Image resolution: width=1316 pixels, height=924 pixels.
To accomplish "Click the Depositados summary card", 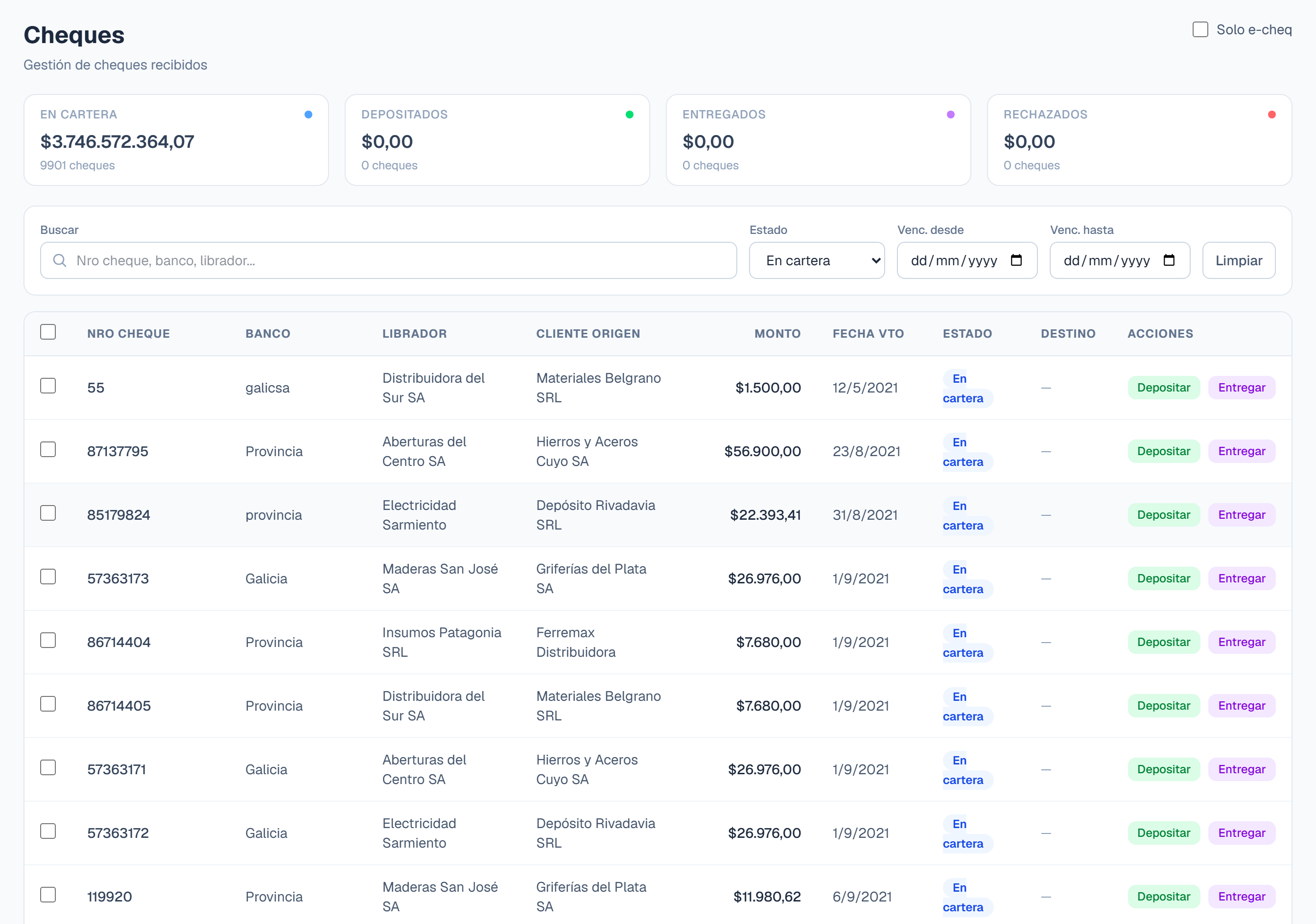I will [497, 140].
